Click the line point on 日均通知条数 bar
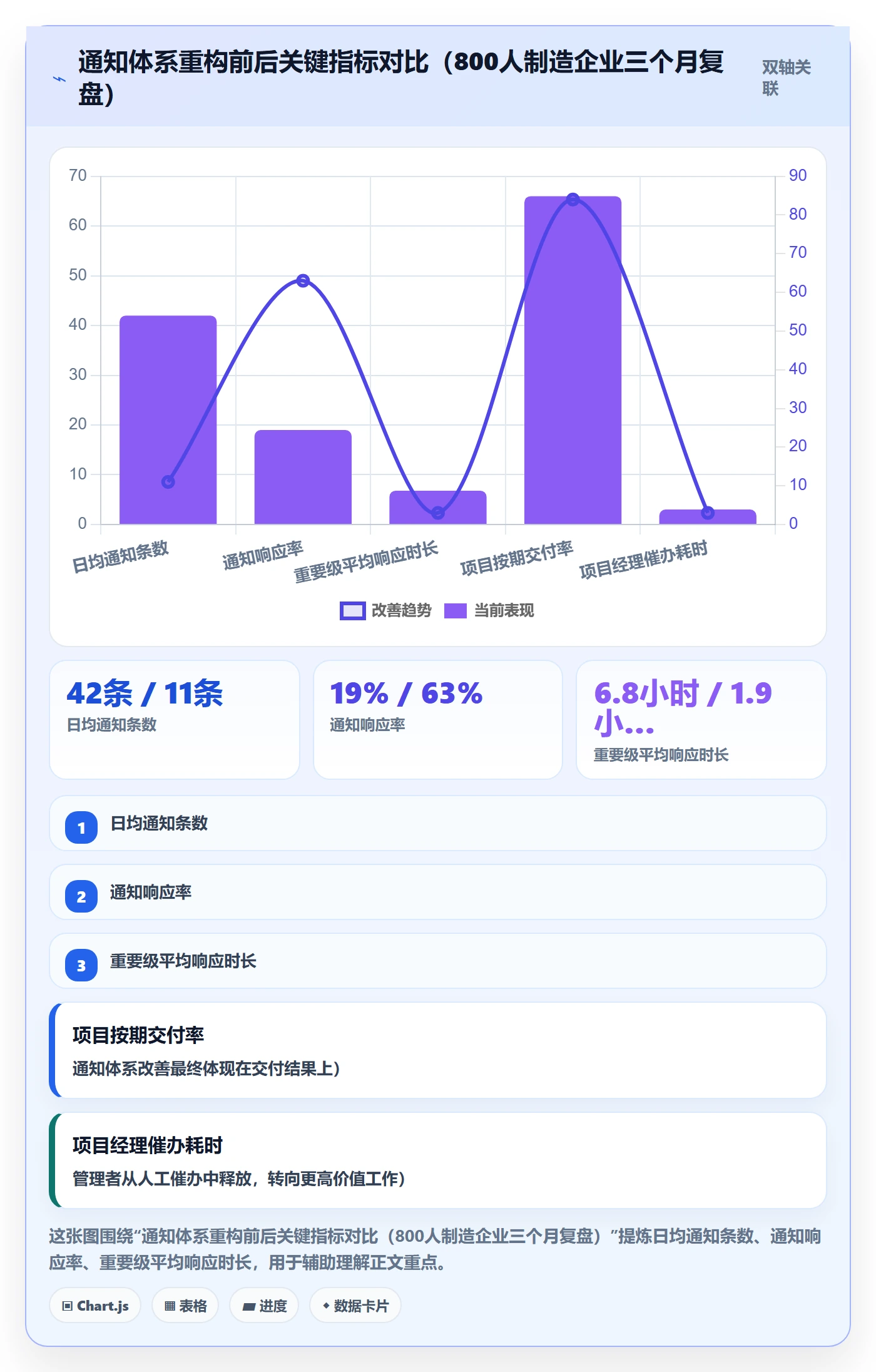 pos(168,482)
